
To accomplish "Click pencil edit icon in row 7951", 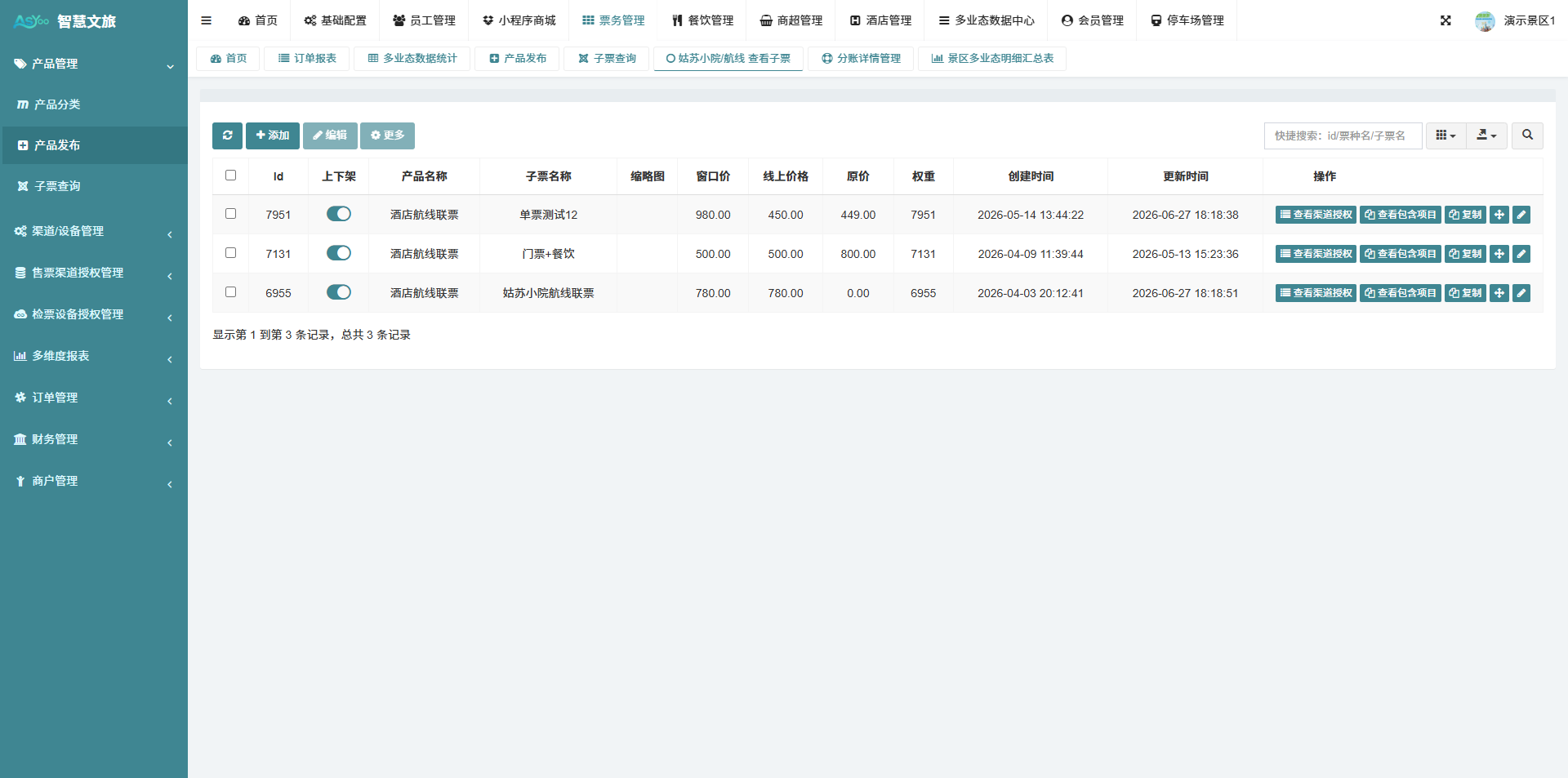I will (x=1521, y=215).
